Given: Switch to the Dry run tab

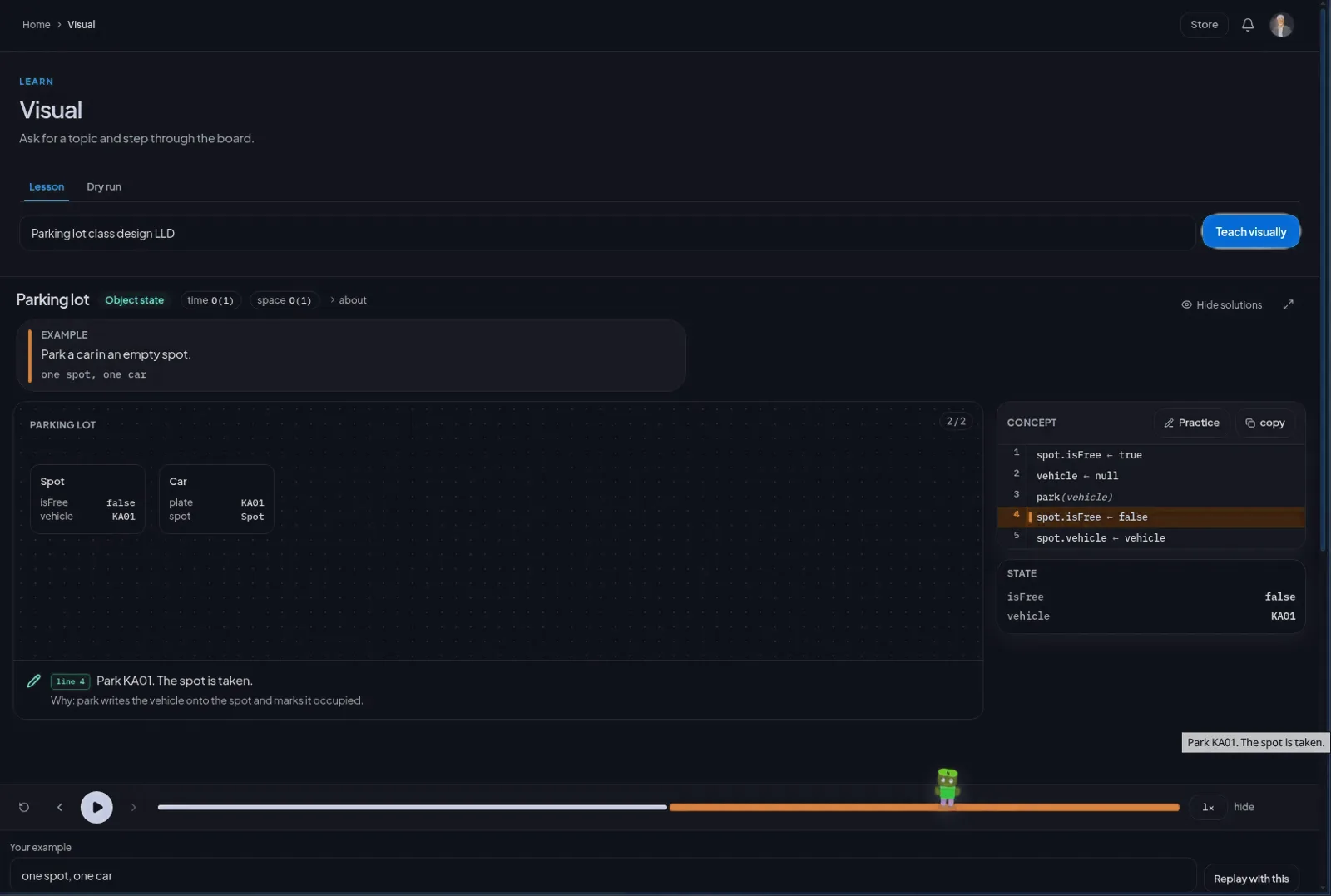Looking at the screenshot, I should [x=104, y=186].
